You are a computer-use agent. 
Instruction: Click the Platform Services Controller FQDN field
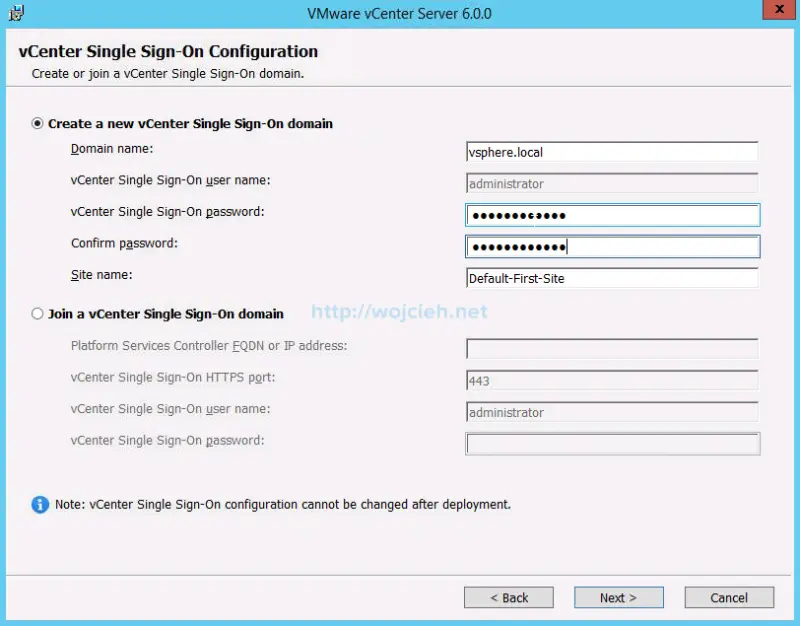tap(611, 348)
